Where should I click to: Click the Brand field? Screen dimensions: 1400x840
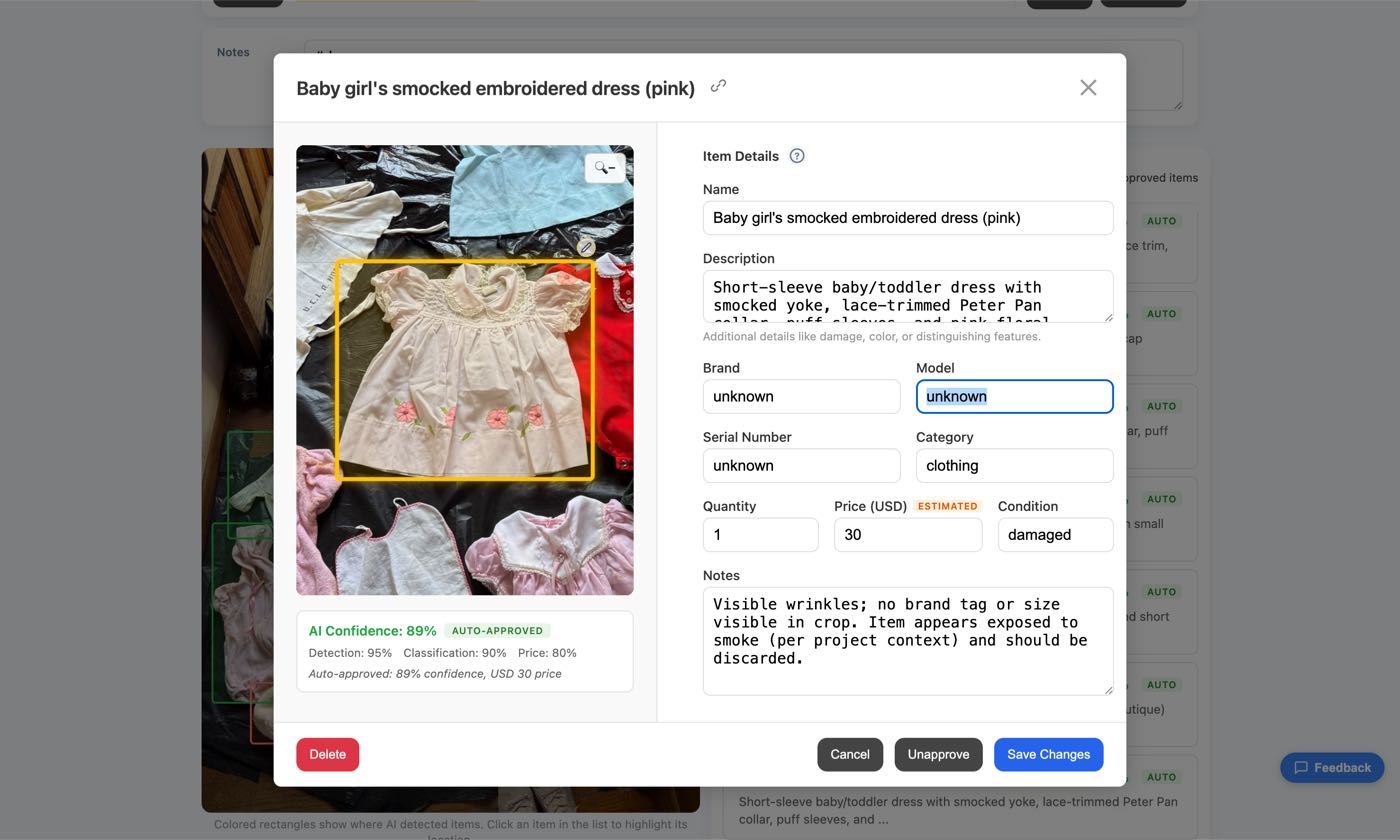[801, 397]
